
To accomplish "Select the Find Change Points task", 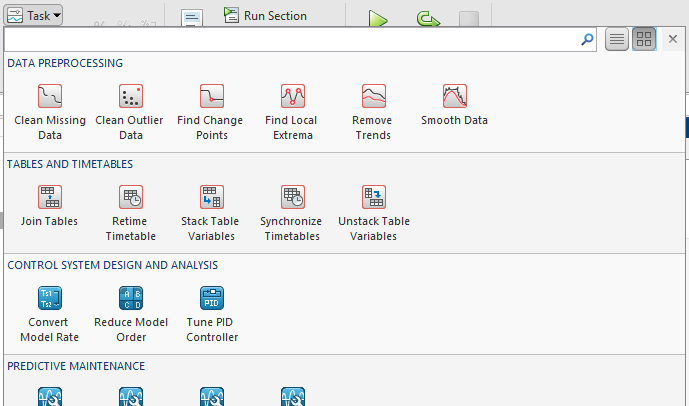I will [x=211, y=112].
